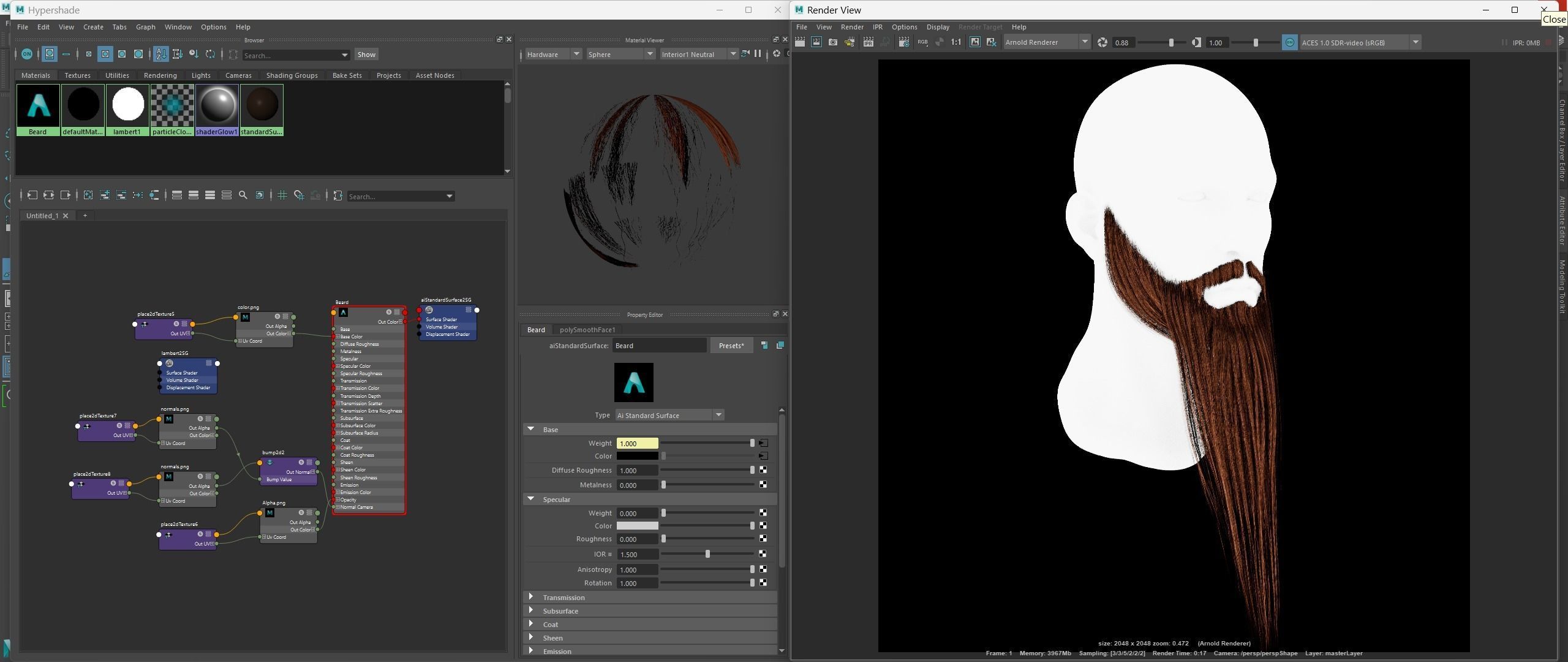Click rearrange graph icon
This screenshot has height=662, width=1568.
point(138,196)
